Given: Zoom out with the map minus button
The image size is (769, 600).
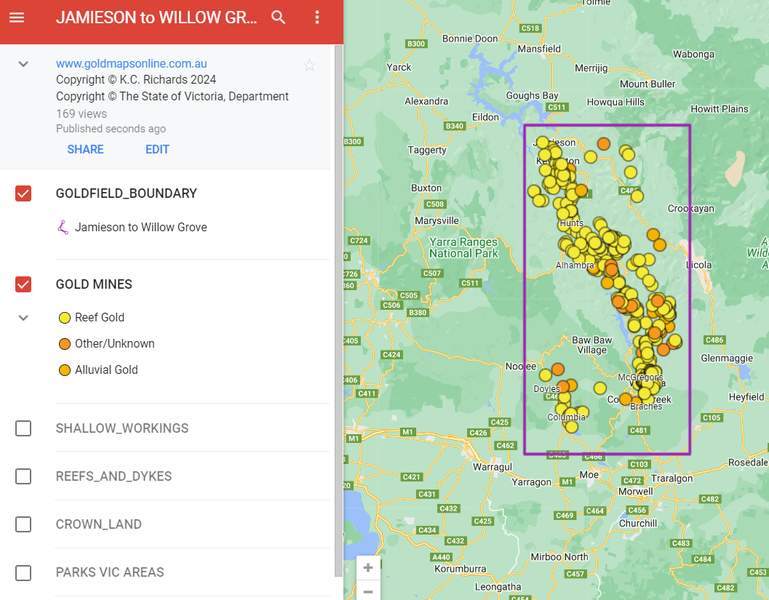Looking at the screenshot, I should [x=368, y=591].
